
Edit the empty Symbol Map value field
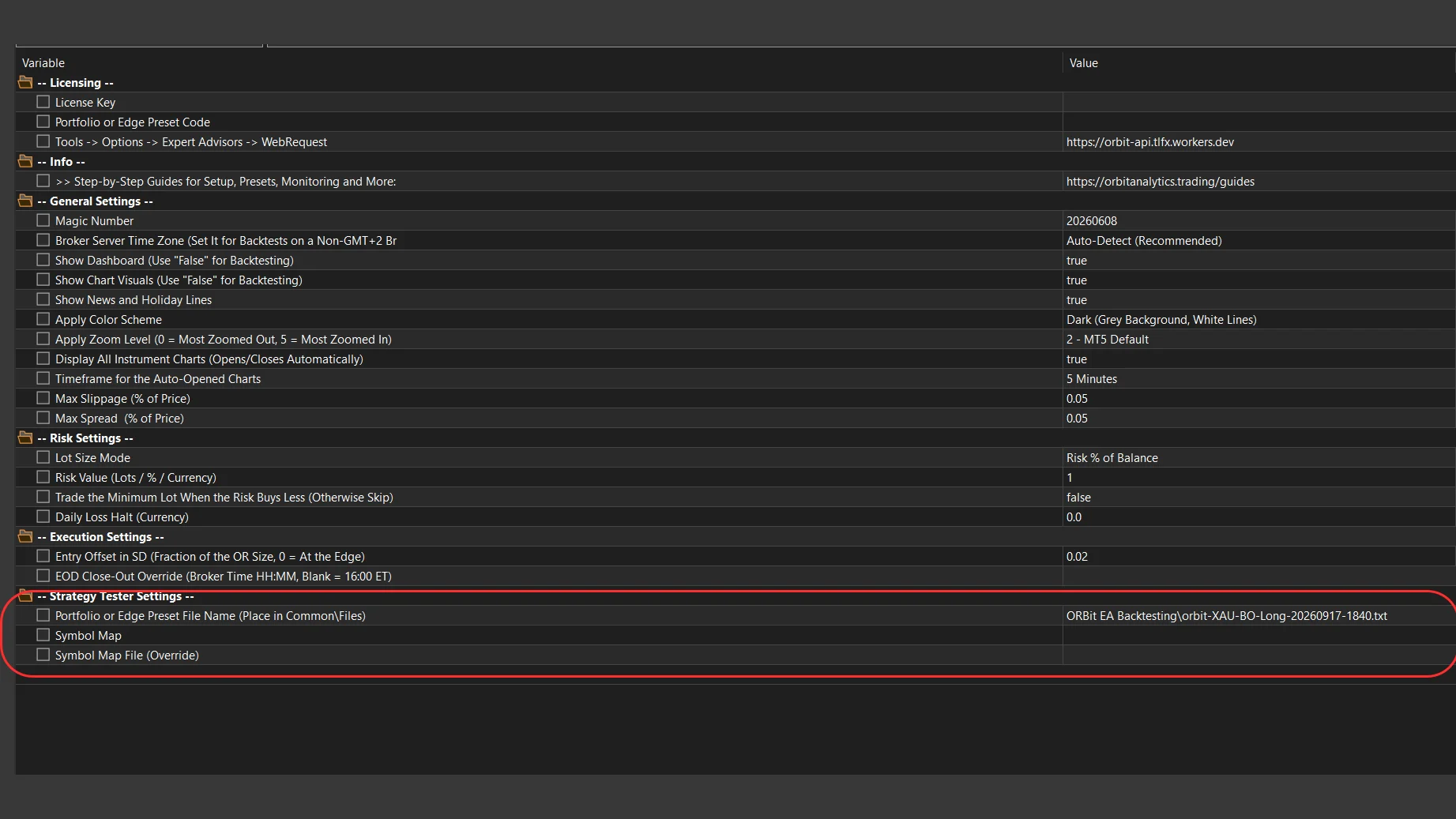point(1259,635)
